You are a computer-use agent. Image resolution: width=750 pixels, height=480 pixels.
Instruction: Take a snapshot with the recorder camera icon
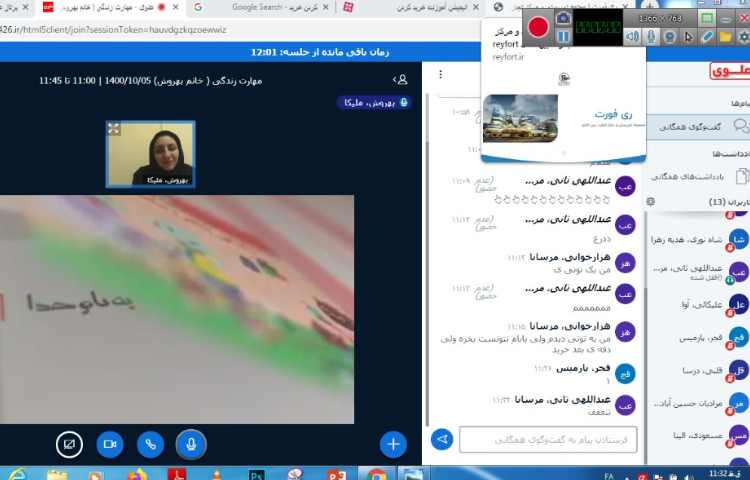click(x=563, y=18)
